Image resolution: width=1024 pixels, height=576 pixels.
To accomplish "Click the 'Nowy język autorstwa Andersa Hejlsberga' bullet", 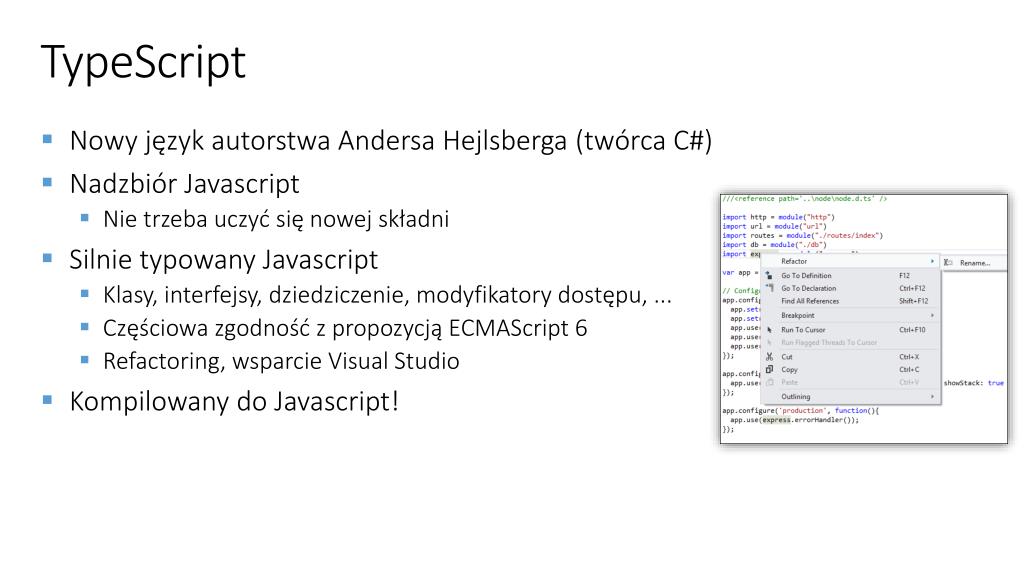I will (x=391, y=141).
